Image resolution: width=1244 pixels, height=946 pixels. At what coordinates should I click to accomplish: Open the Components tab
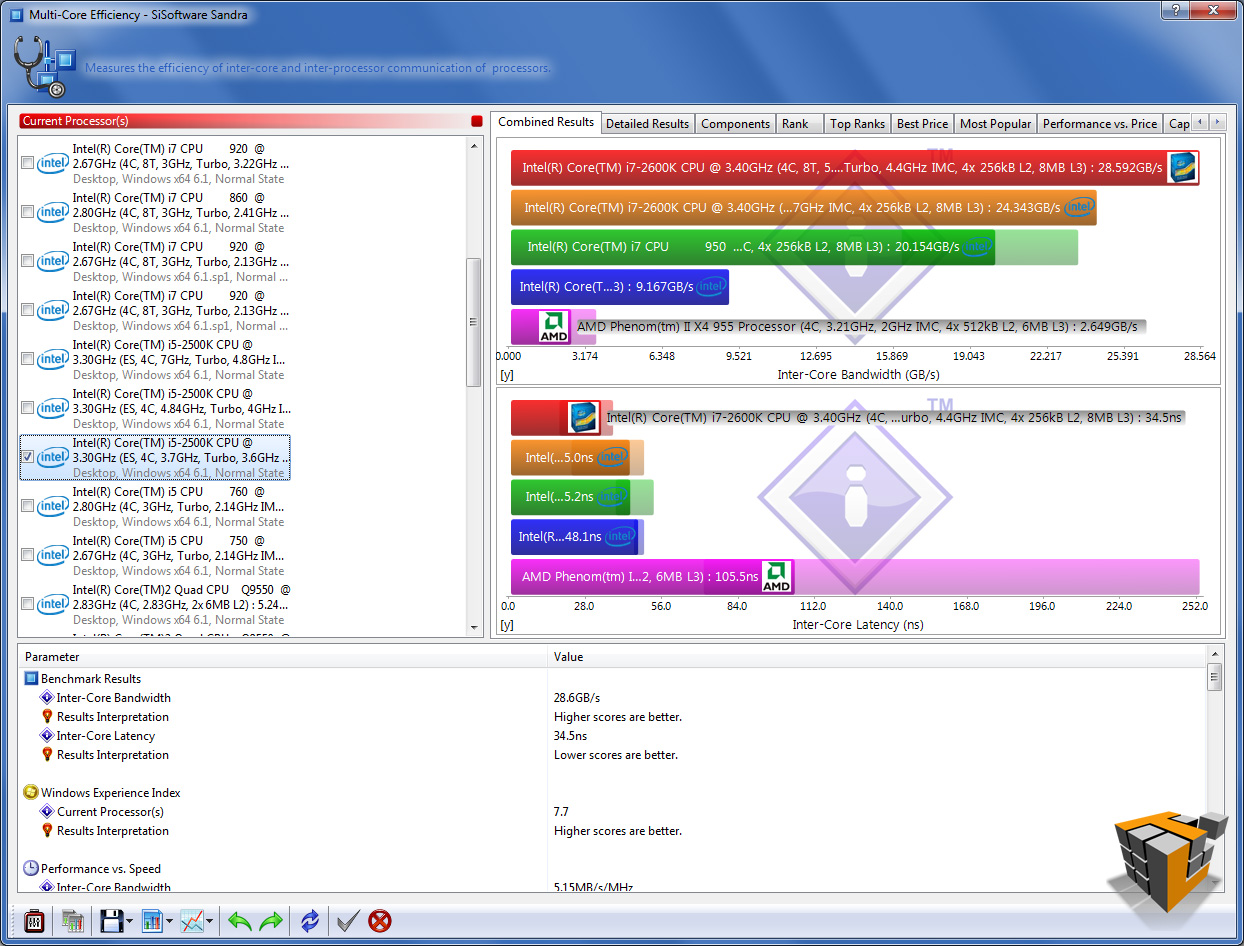point(735,124)
